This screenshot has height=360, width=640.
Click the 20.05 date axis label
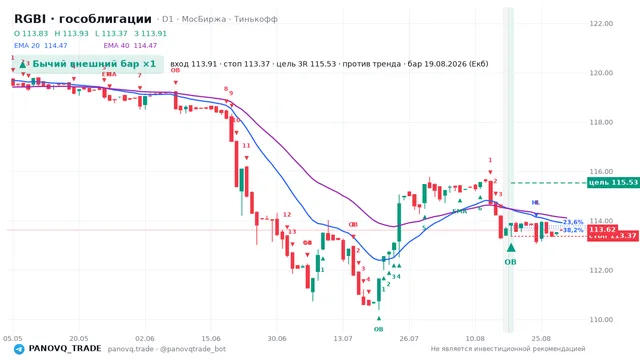coord(79,338)
